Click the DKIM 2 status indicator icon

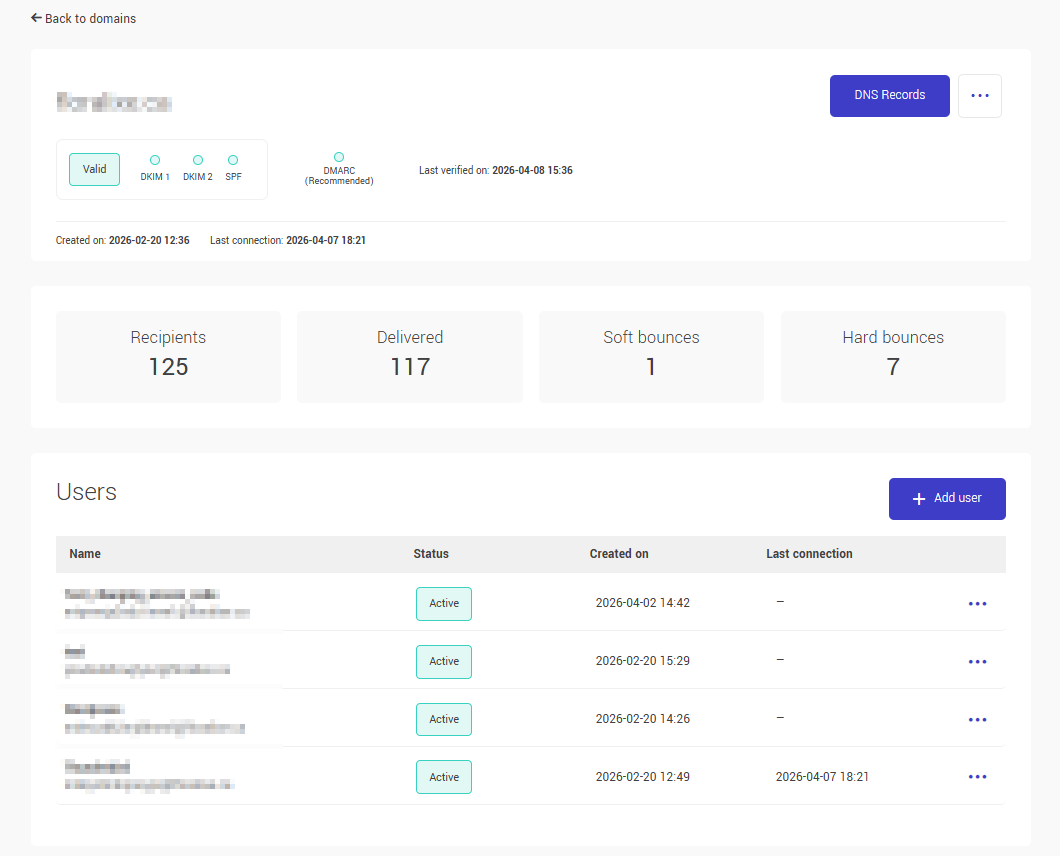[197, 161]
